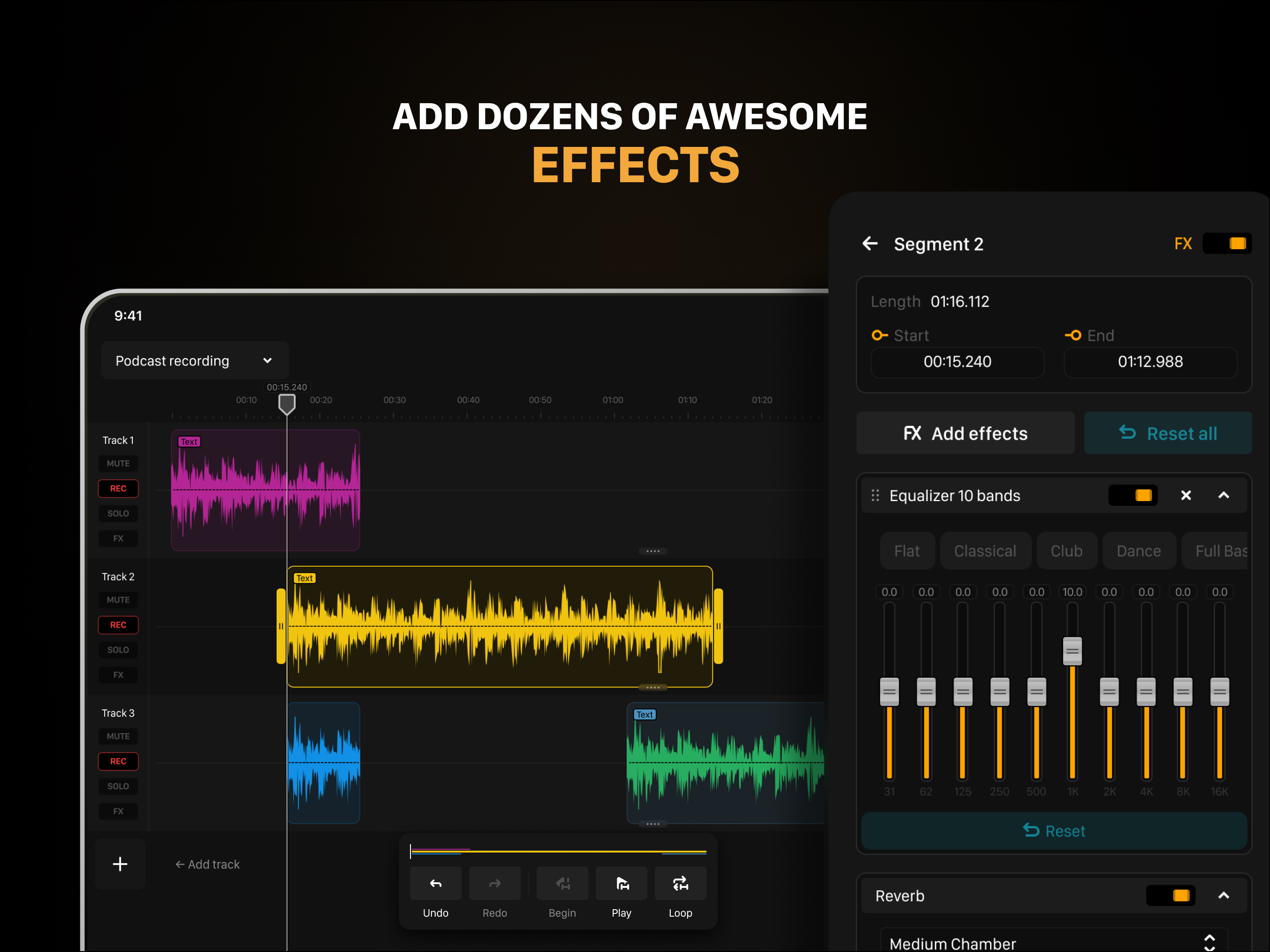Click the 10.0 gain value above 1K

click(1072, 592)
